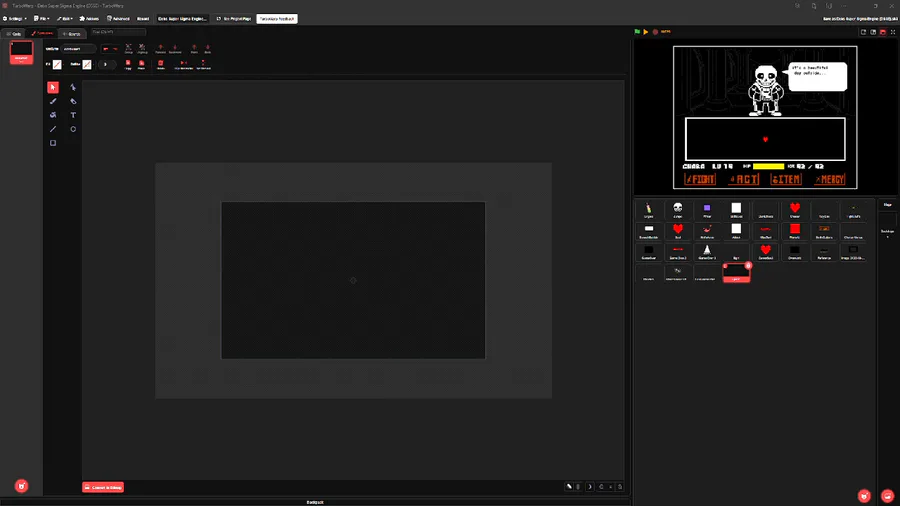The image size is (900, 506).
Task: Open the File dropdown menu
Action: (41, 18)
